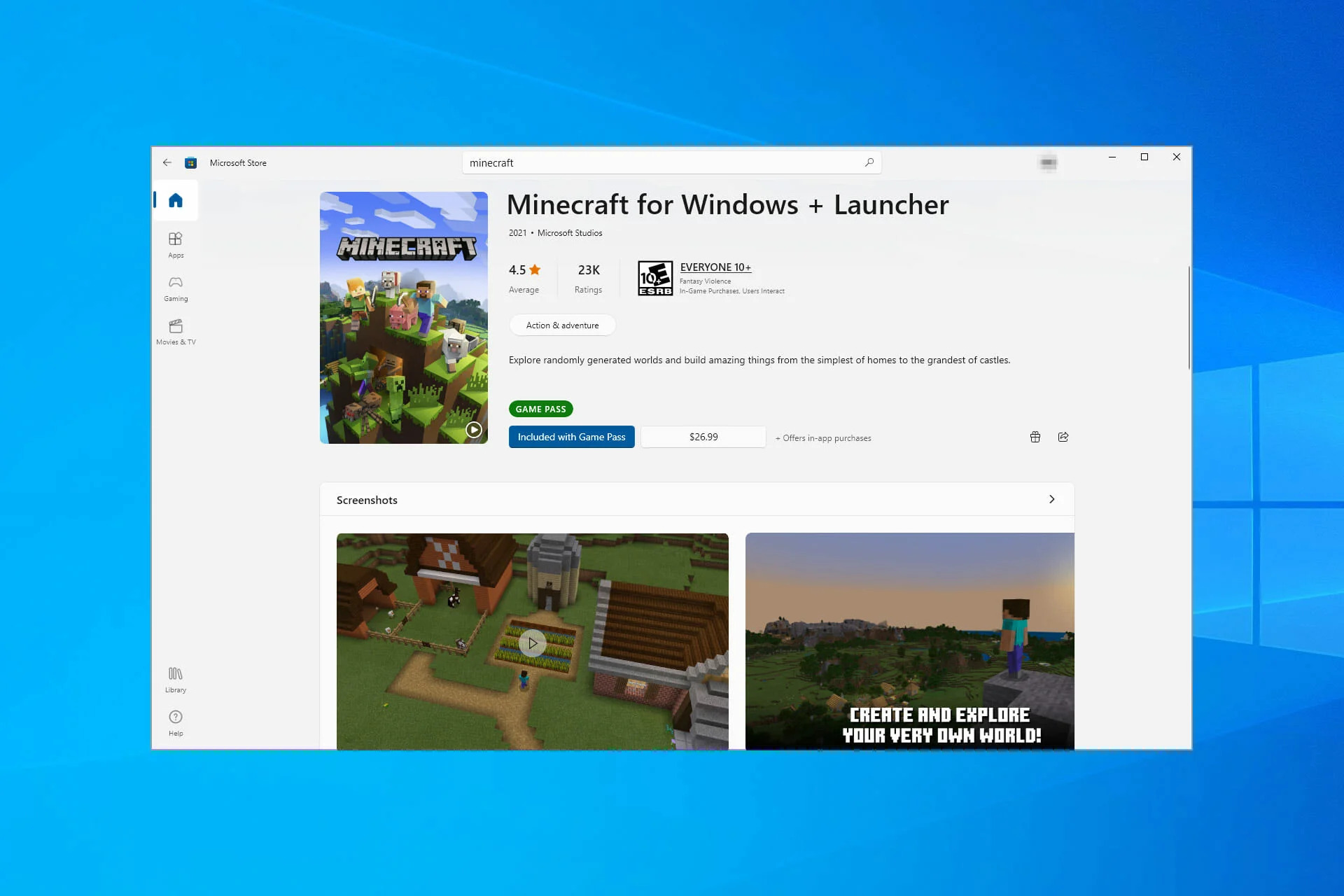Click the $26.99 purchase button
The image size is (1344, 896).
coord(702,437)
